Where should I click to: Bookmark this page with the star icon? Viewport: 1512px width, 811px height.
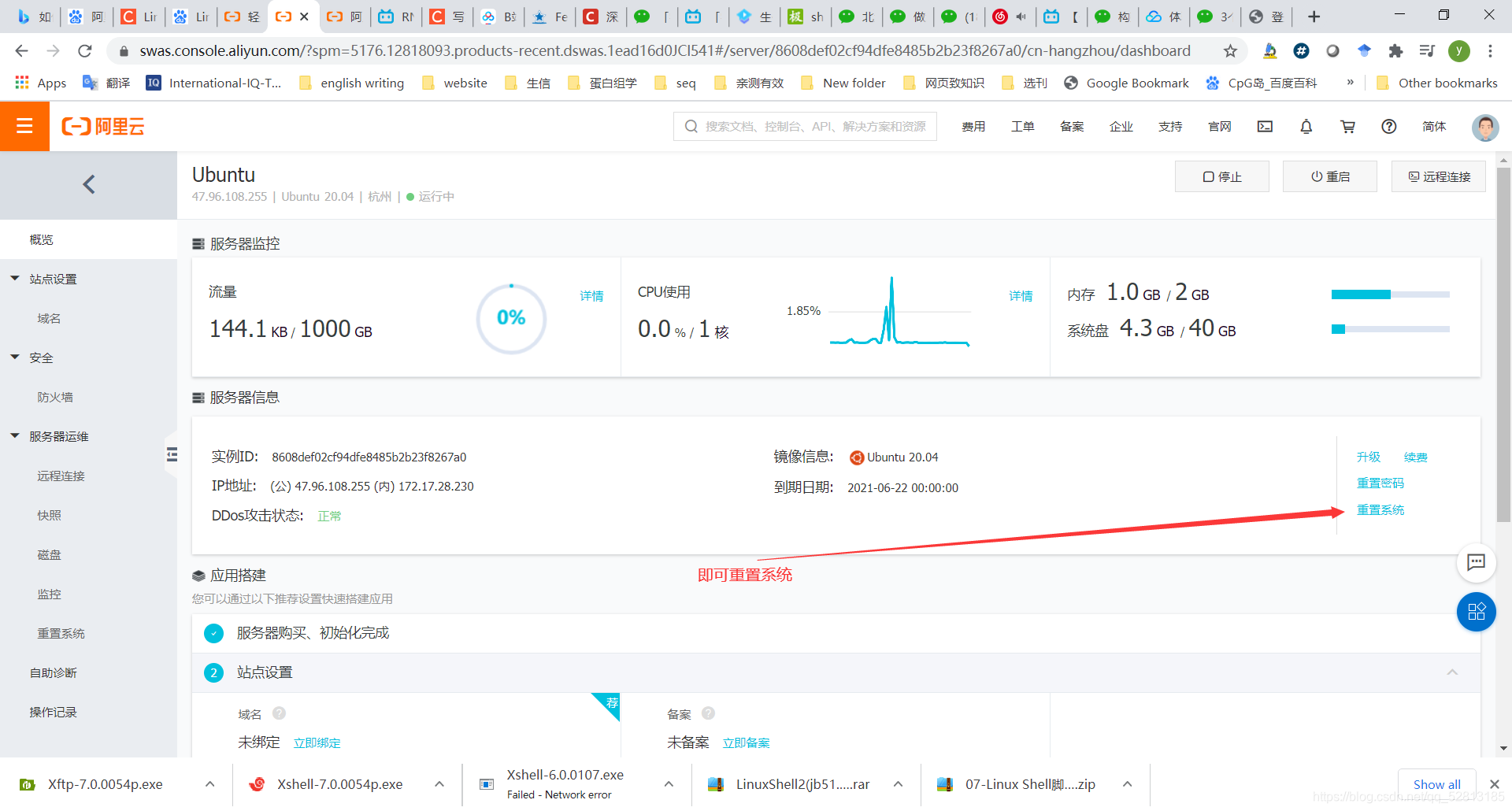pos(1230,51)
